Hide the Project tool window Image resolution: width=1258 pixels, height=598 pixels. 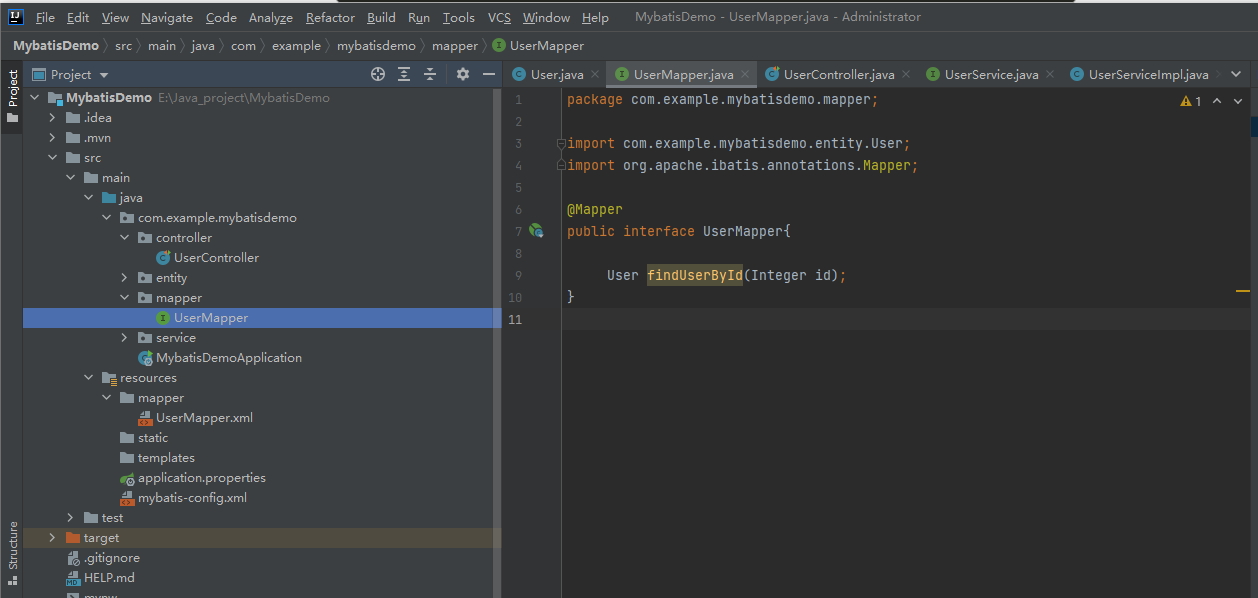(488, 74)
